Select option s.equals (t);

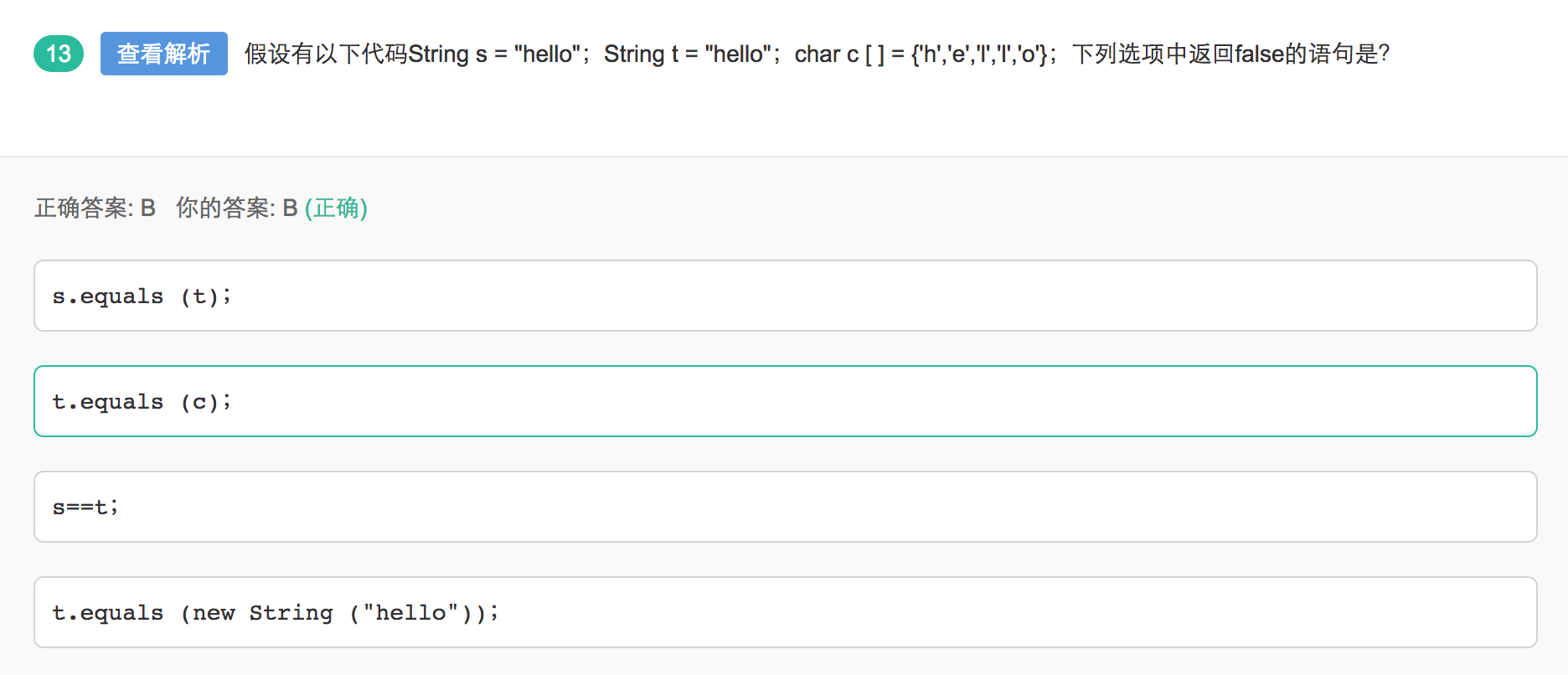coord(786,296)
